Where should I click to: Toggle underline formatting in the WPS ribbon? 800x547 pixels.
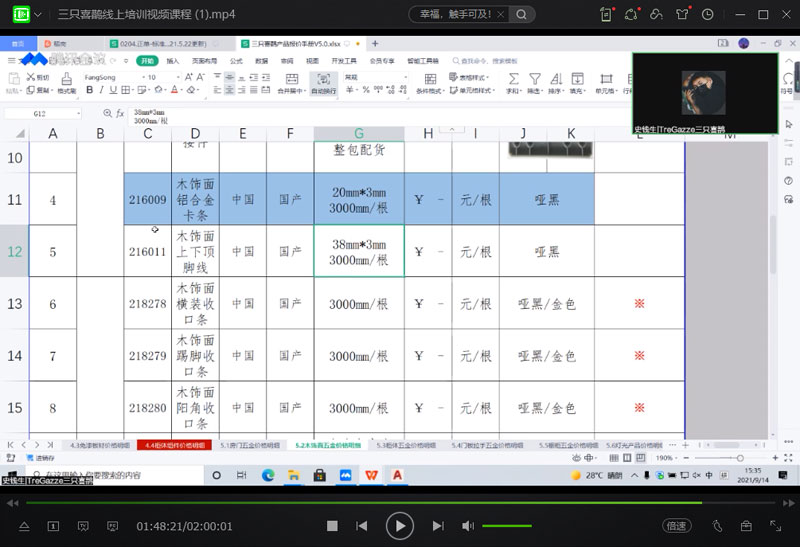tap(113, 90)
